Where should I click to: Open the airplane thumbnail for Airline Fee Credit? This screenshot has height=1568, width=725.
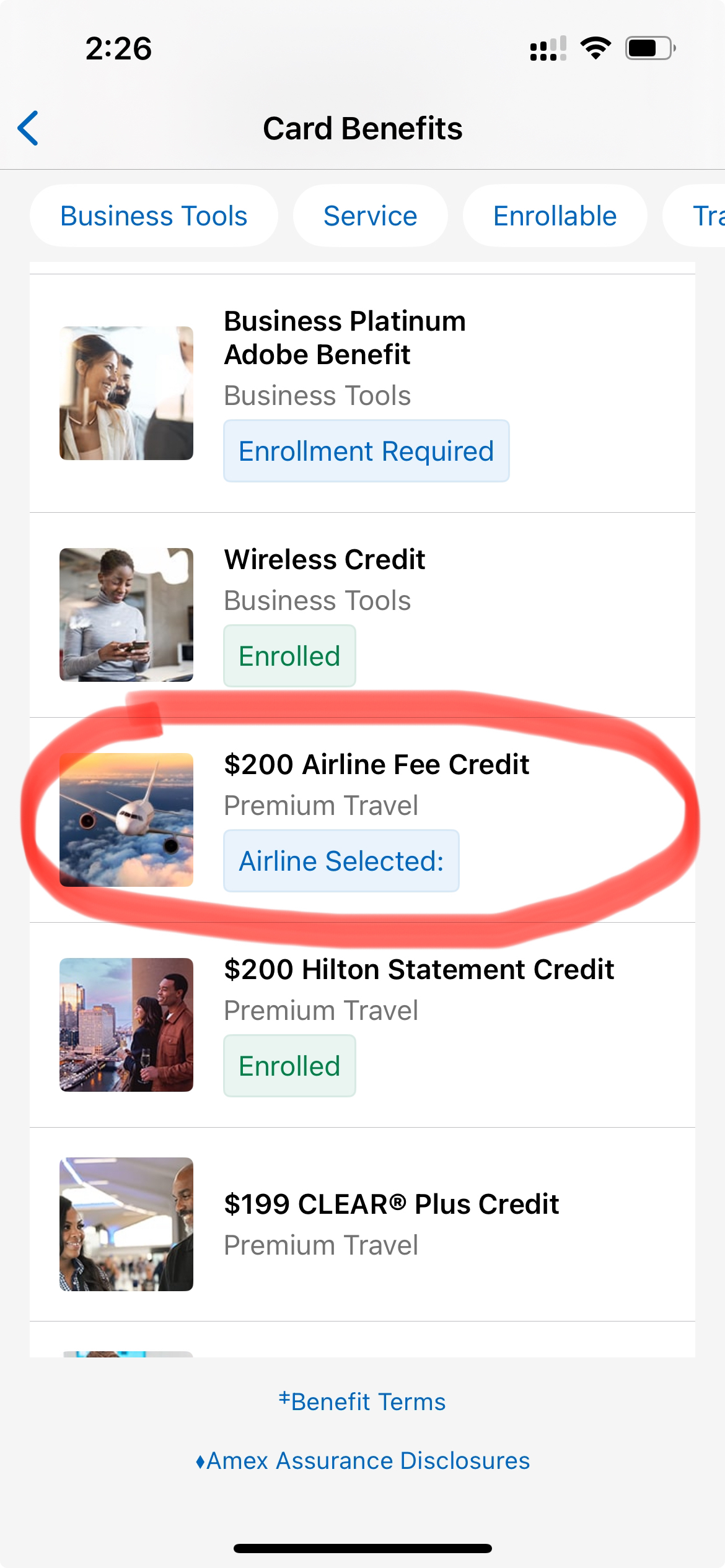(126, 820)
